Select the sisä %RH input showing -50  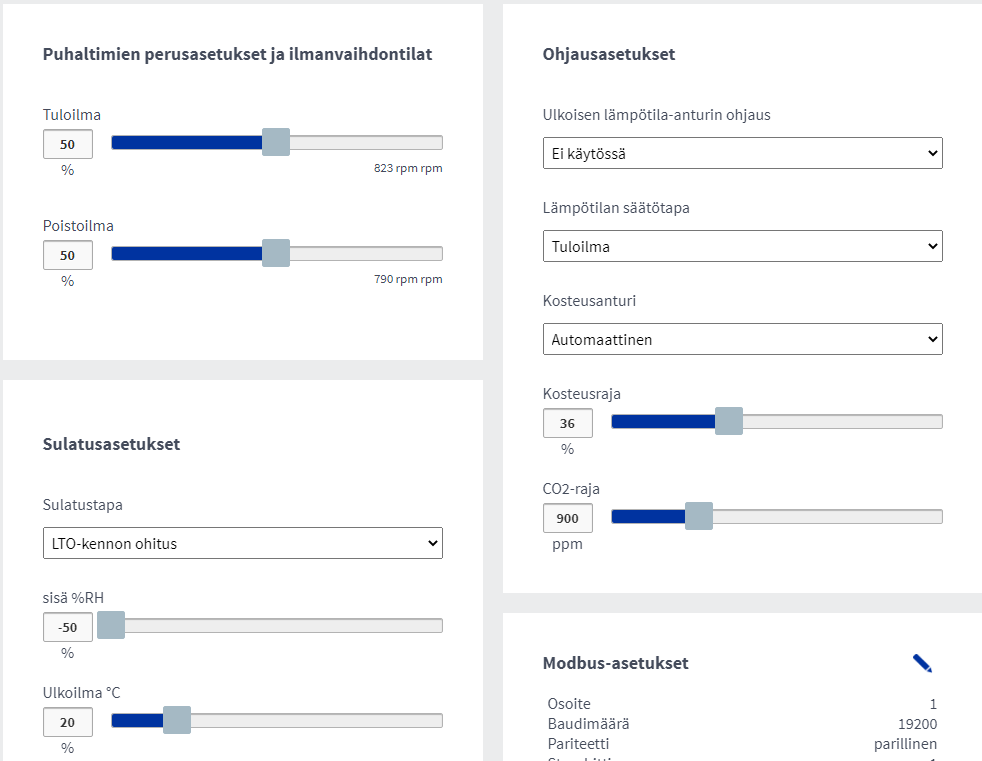point(68,627)
